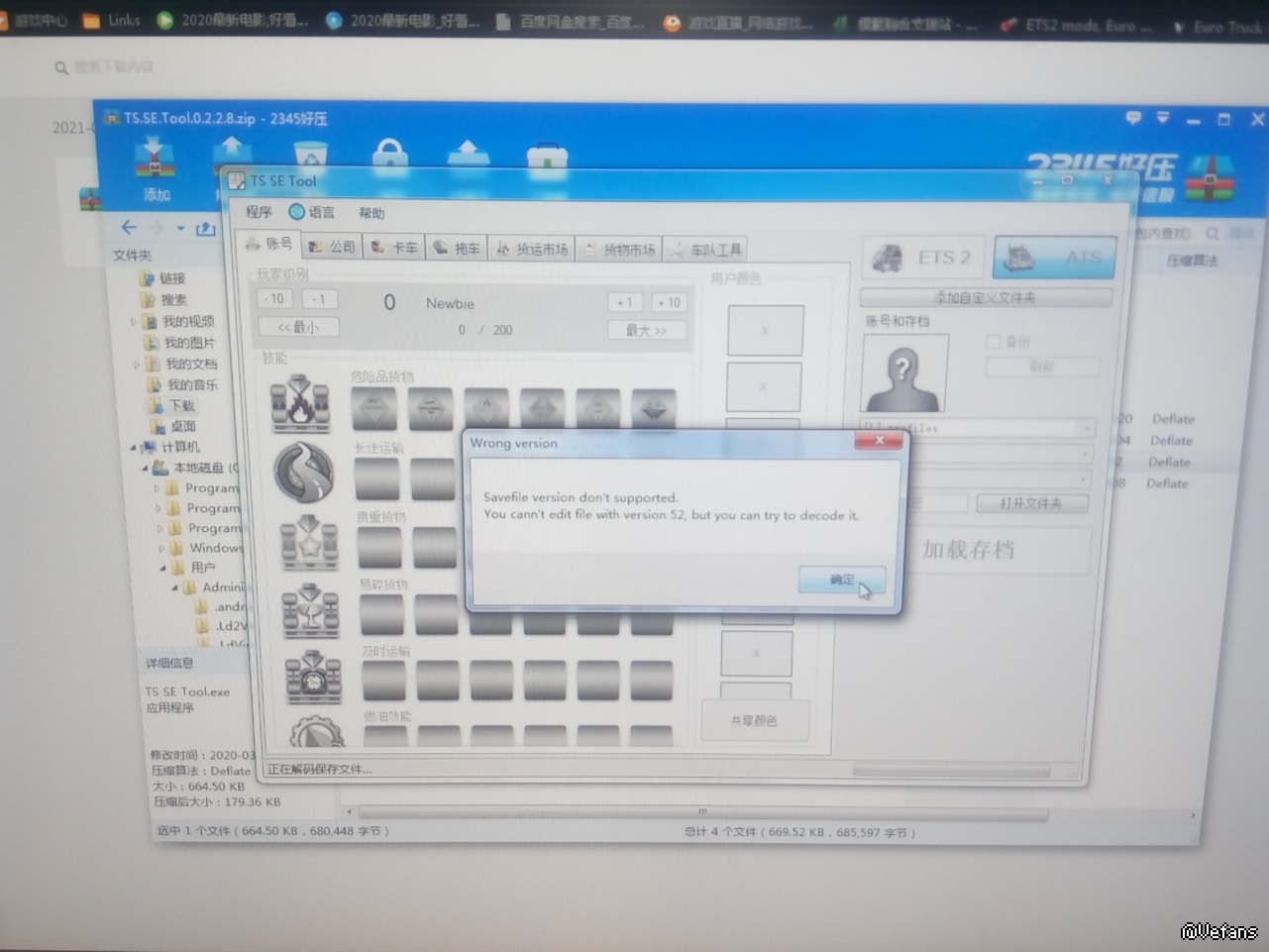Viewport: 1269px width, 952px height.
Task: Close the Wrong version dialog
Action: coord(879,441)
